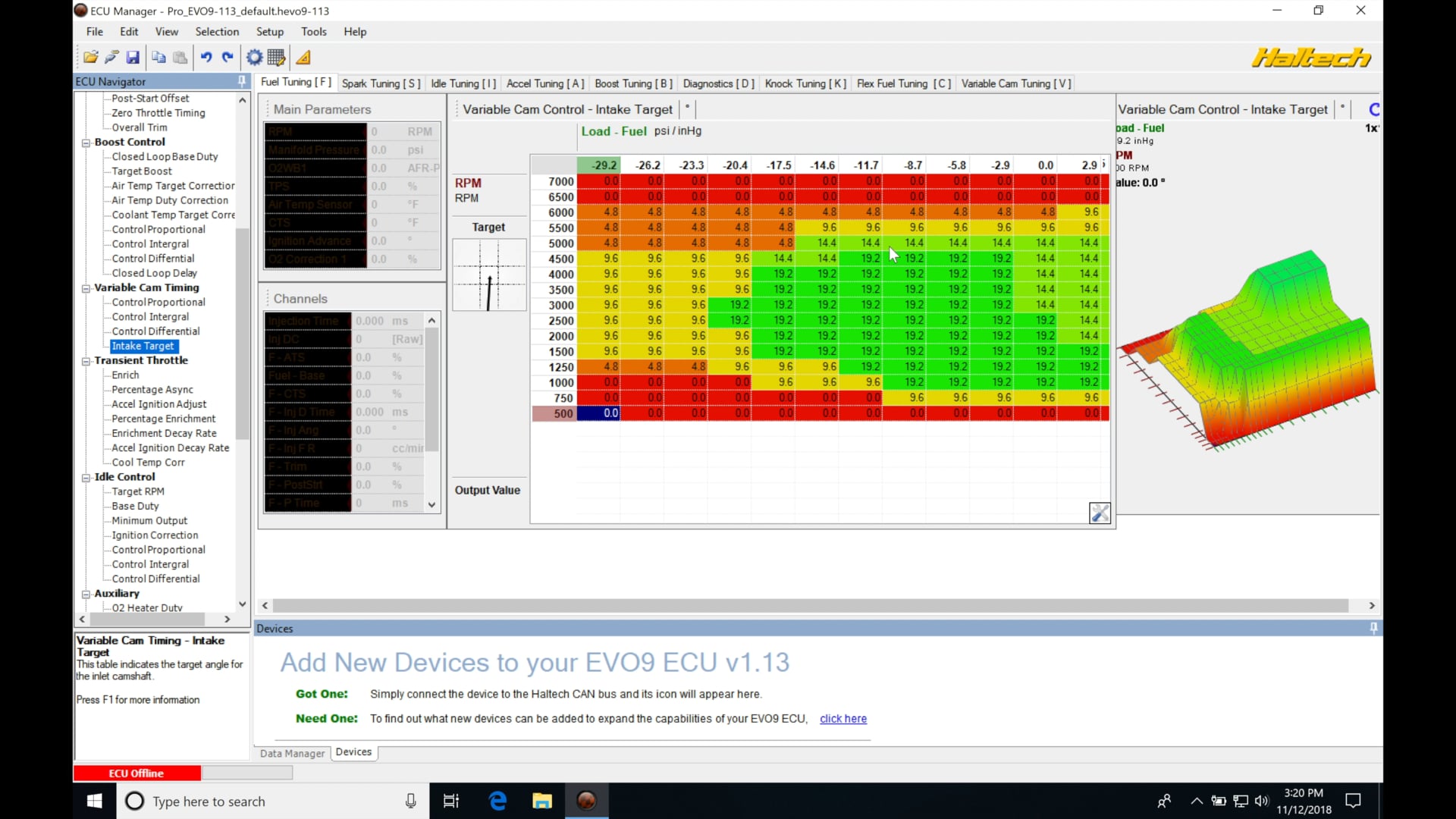1456x819 pixels.
Task: Switch to the Knock Tuning tab
Action: click(805, 83)
